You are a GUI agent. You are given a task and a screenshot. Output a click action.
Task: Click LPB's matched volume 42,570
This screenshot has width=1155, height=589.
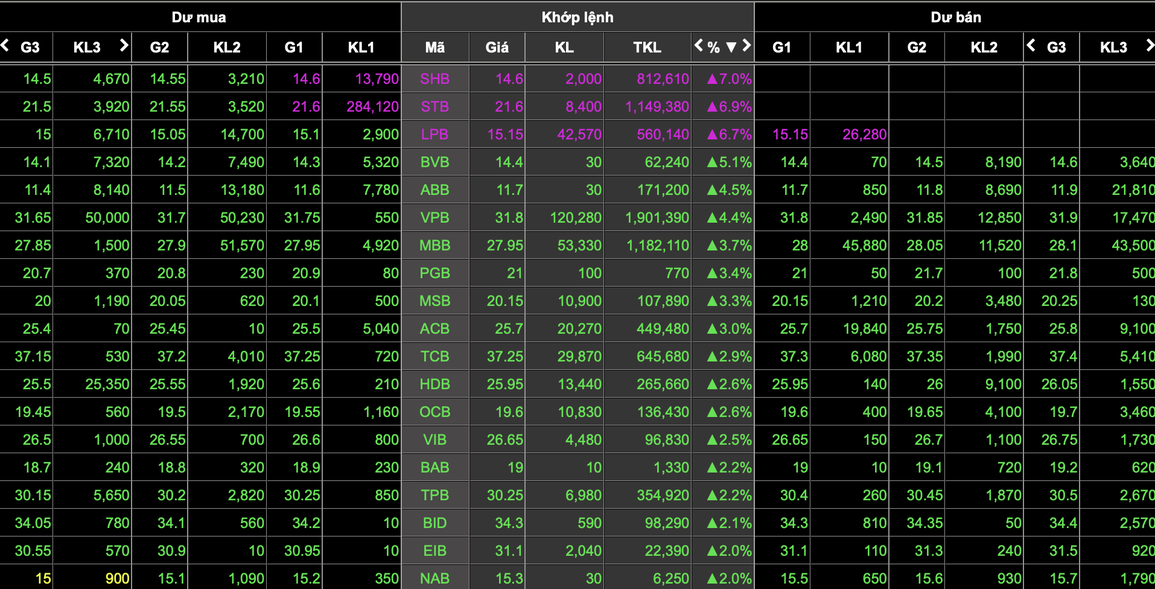tap(579, 135)
